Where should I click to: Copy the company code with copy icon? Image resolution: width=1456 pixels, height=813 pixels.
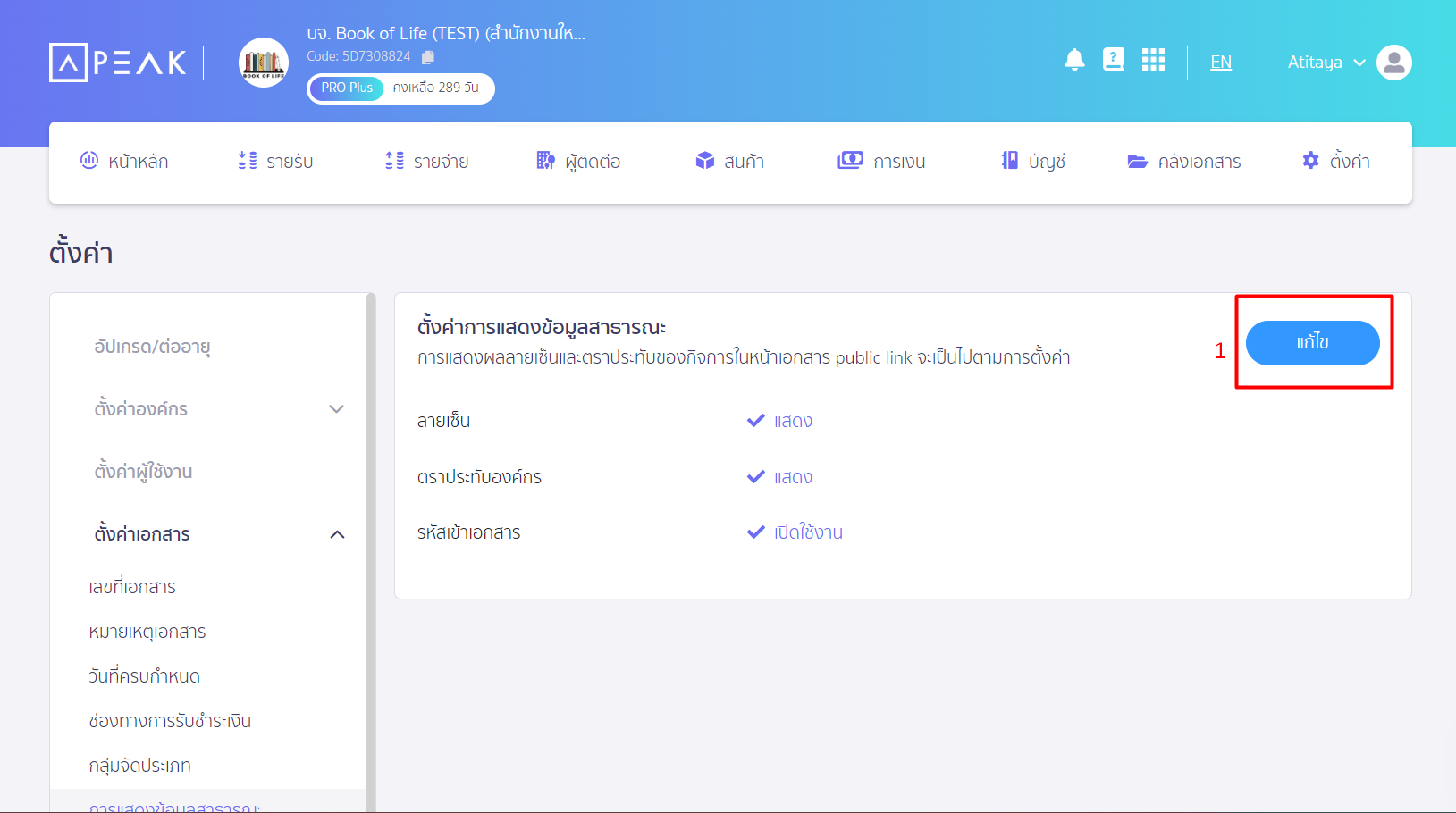428,57
